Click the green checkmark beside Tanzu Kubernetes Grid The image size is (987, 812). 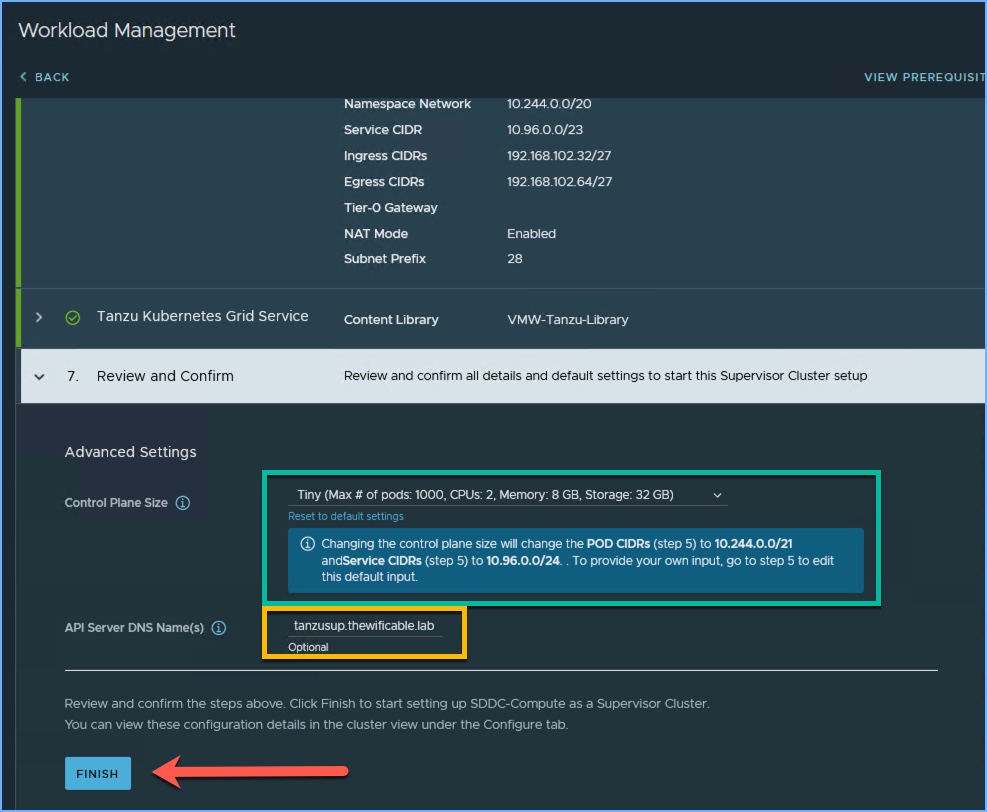click(72, 318)
